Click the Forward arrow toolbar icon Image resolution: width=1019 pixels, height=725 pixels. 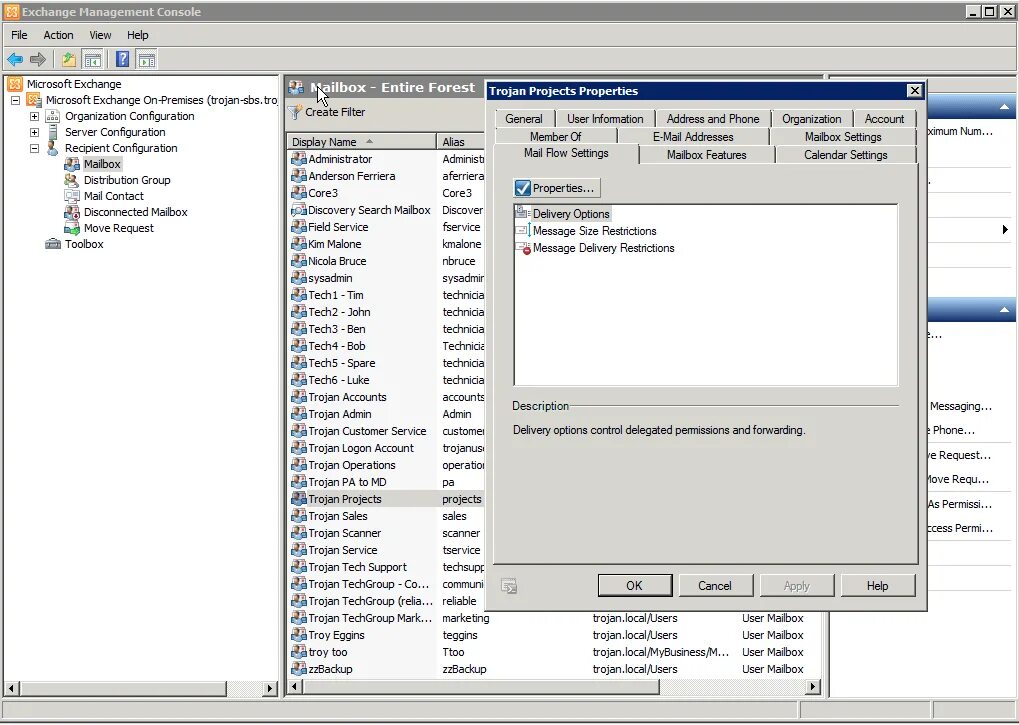click(x=38, y=60)
